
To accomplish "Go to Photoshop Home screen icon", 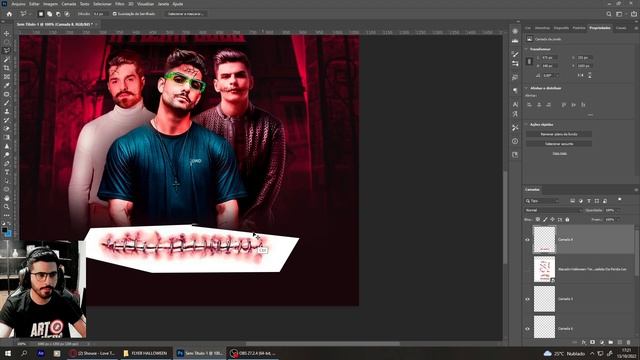I will [x=9, y=14].
